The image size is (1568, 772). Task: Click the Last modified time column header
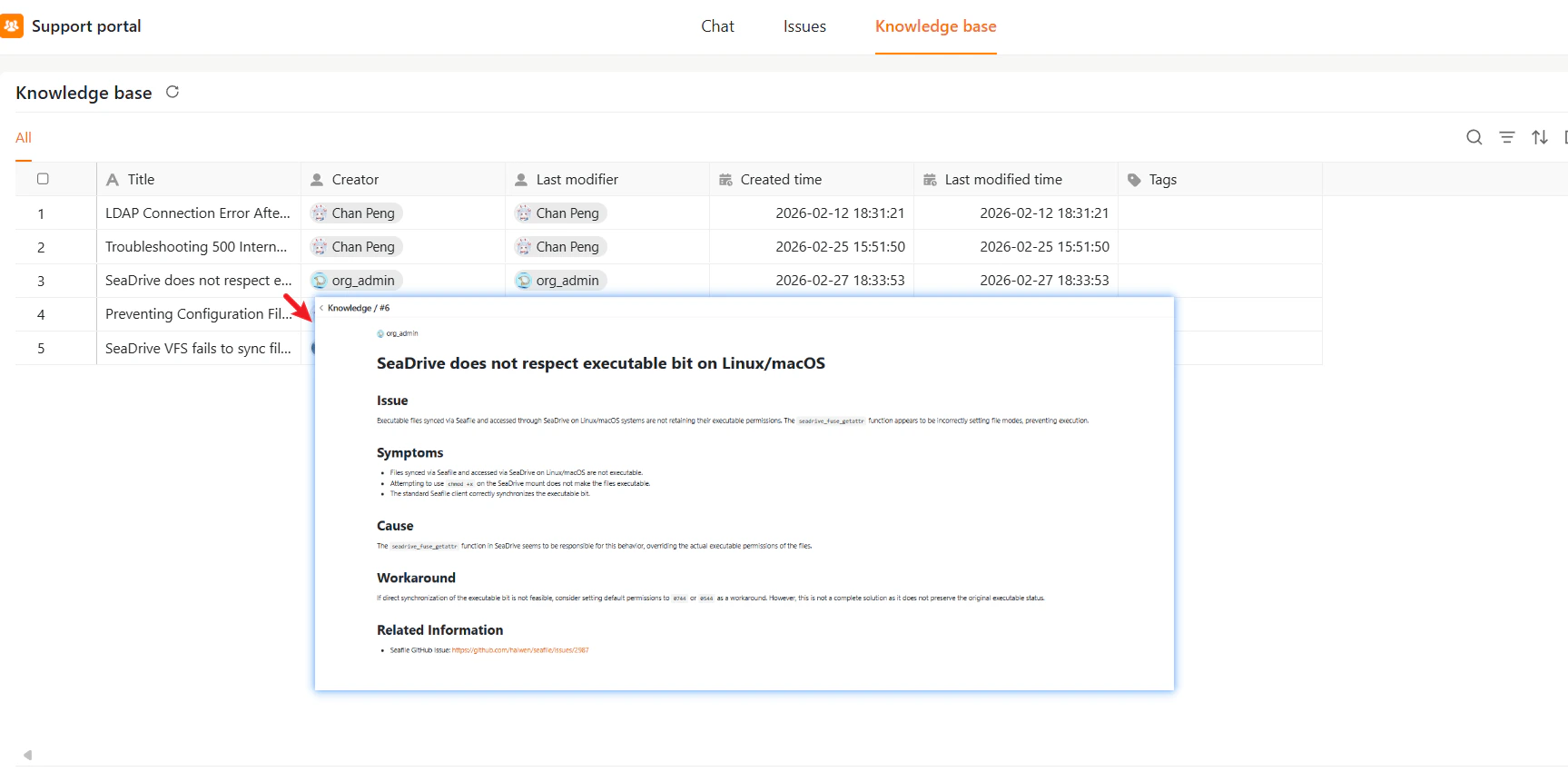[1016, 180]
